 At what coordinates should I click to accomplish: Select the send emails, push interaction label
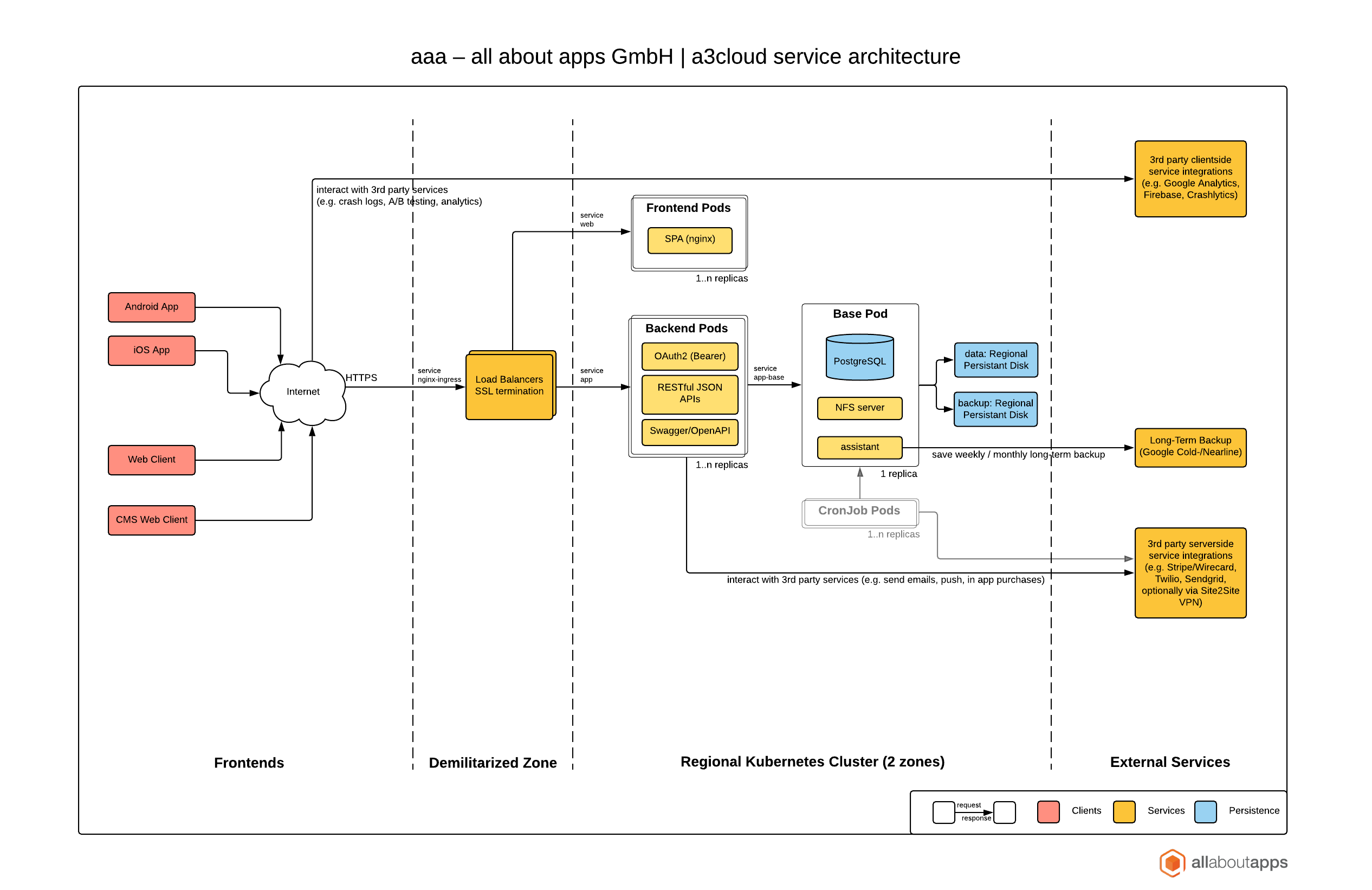point(885,579)
